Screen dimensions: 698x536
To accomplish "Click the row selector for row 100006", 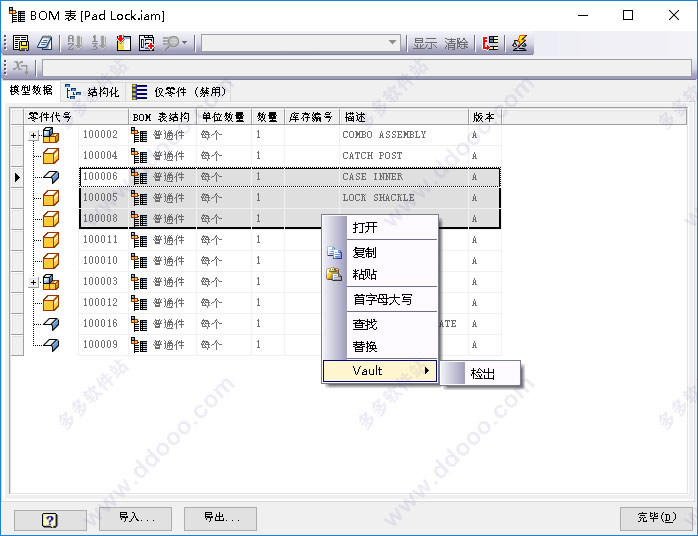I will [x=17, y=177].
